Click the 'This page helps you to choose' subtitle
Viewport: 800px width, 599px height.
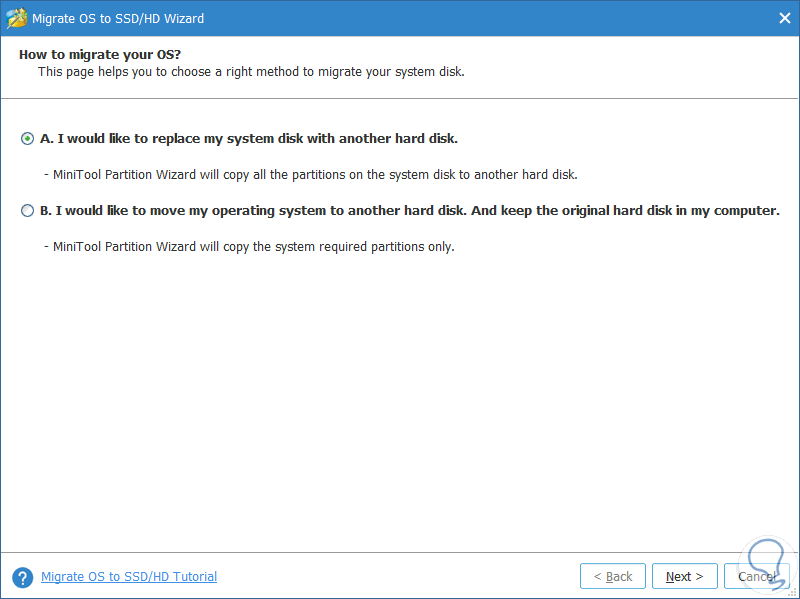[251, 72]
